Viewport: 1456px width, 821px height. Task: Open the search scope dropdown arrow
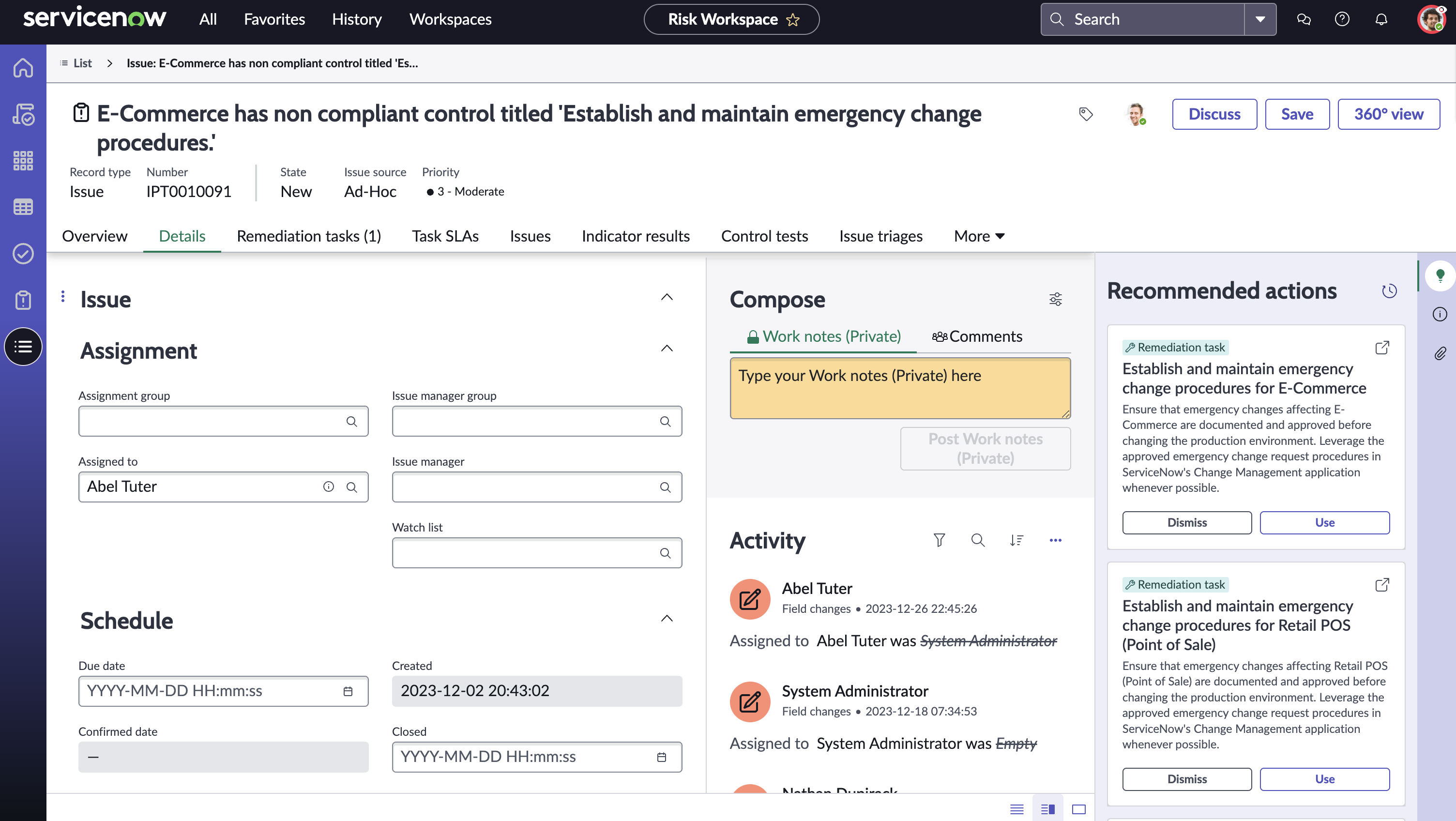1260,20
